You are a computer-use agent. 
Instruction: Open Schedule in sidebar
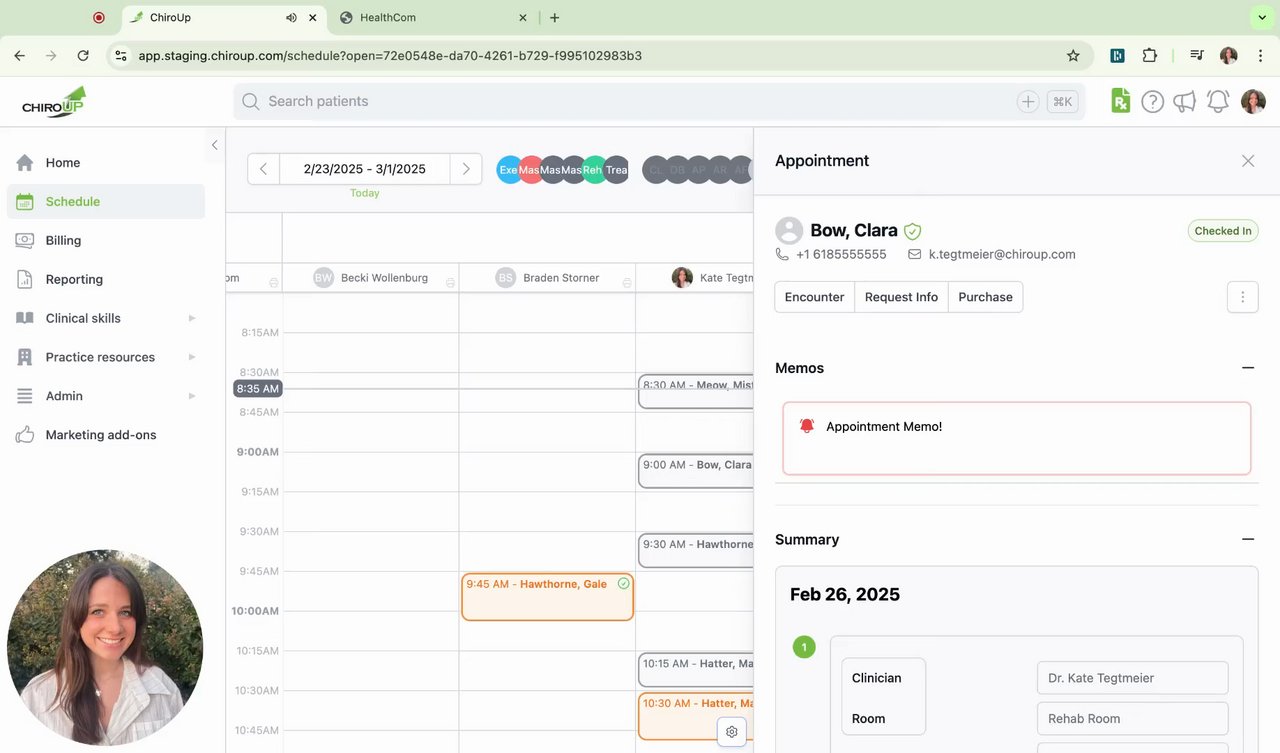[106, 201]
